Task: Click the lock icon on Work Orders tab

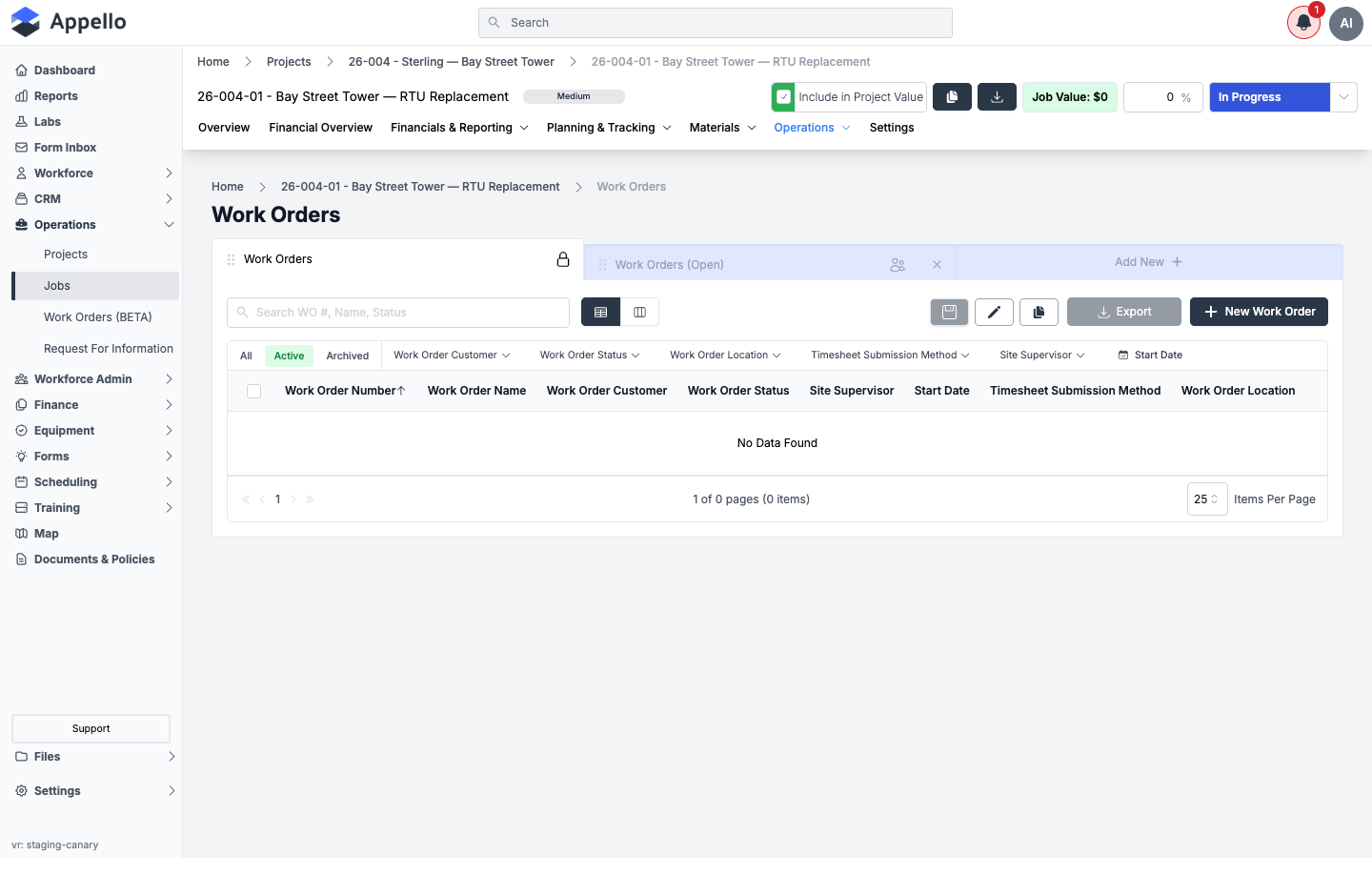Action: pos(563,259)
